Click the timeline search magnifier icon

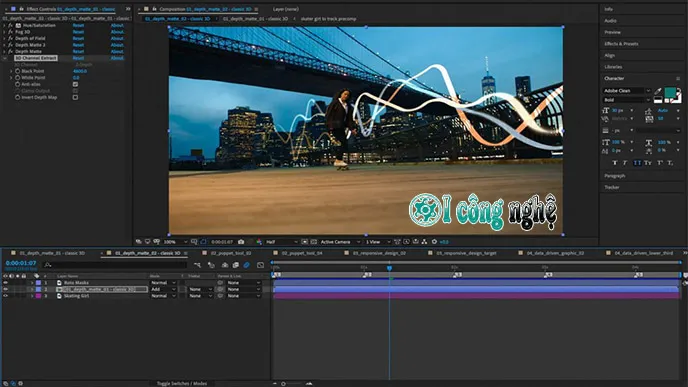point(48,265)
